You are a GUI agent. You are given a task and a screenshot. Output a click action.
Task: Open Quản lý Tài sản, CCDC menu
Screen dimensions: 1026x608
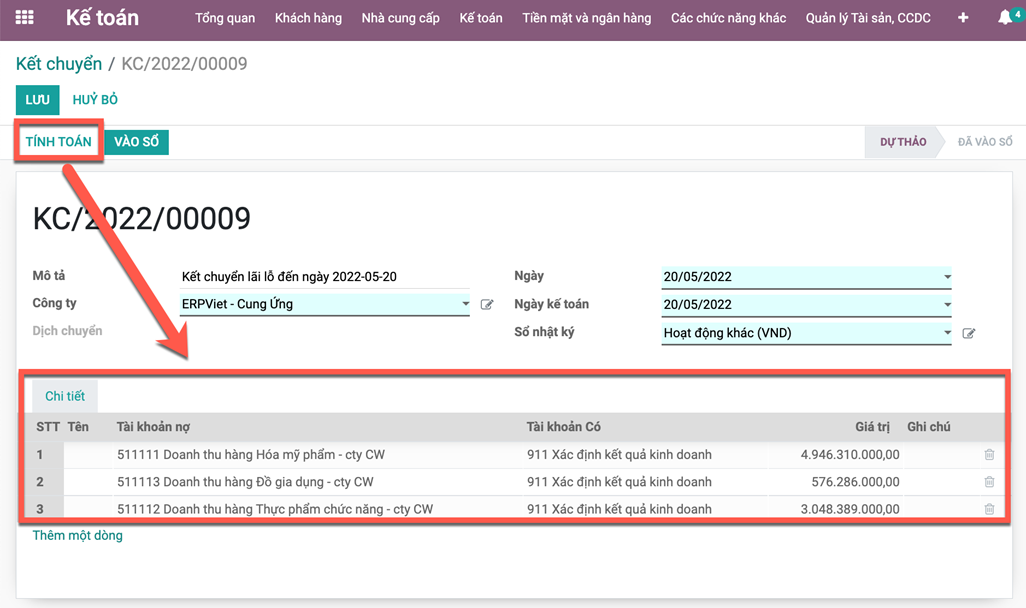tap(868, 18)
